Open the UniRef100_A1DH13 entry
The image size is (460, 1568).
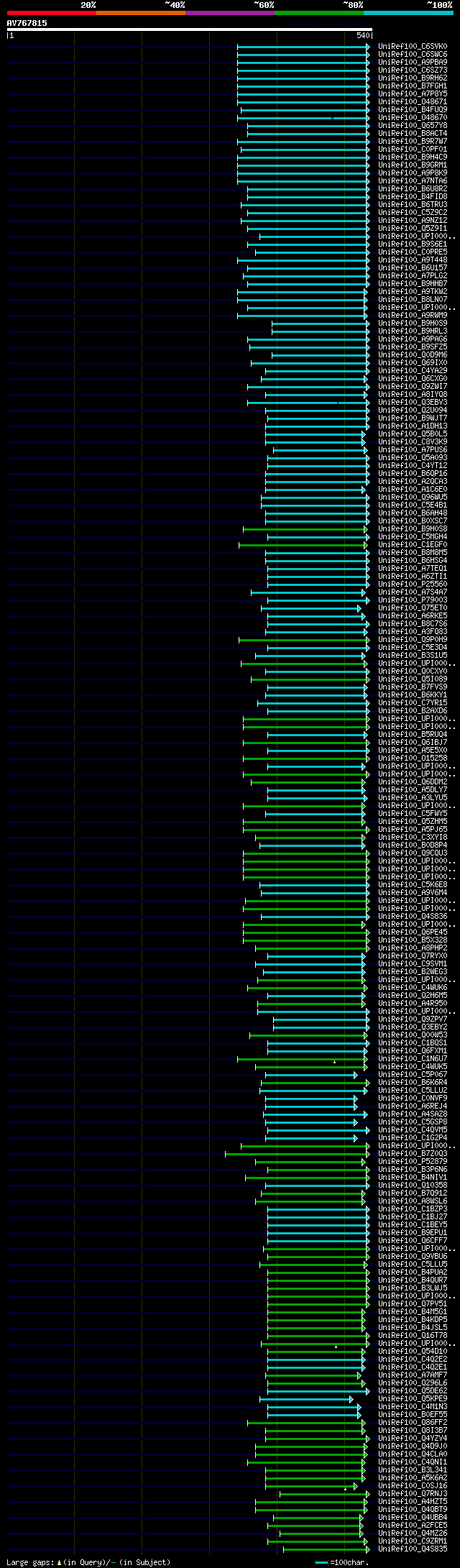(413, 426)
